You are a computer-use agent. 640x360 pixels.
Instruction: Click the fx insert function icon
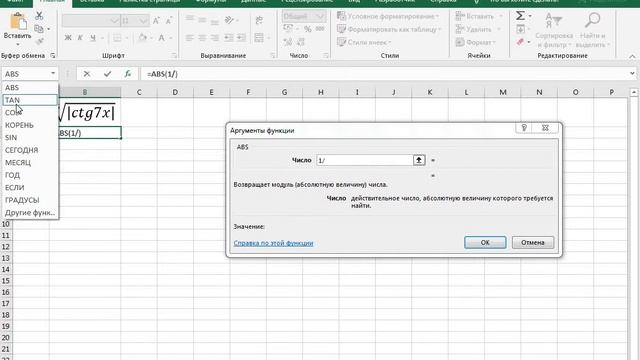tap(128, 74)
